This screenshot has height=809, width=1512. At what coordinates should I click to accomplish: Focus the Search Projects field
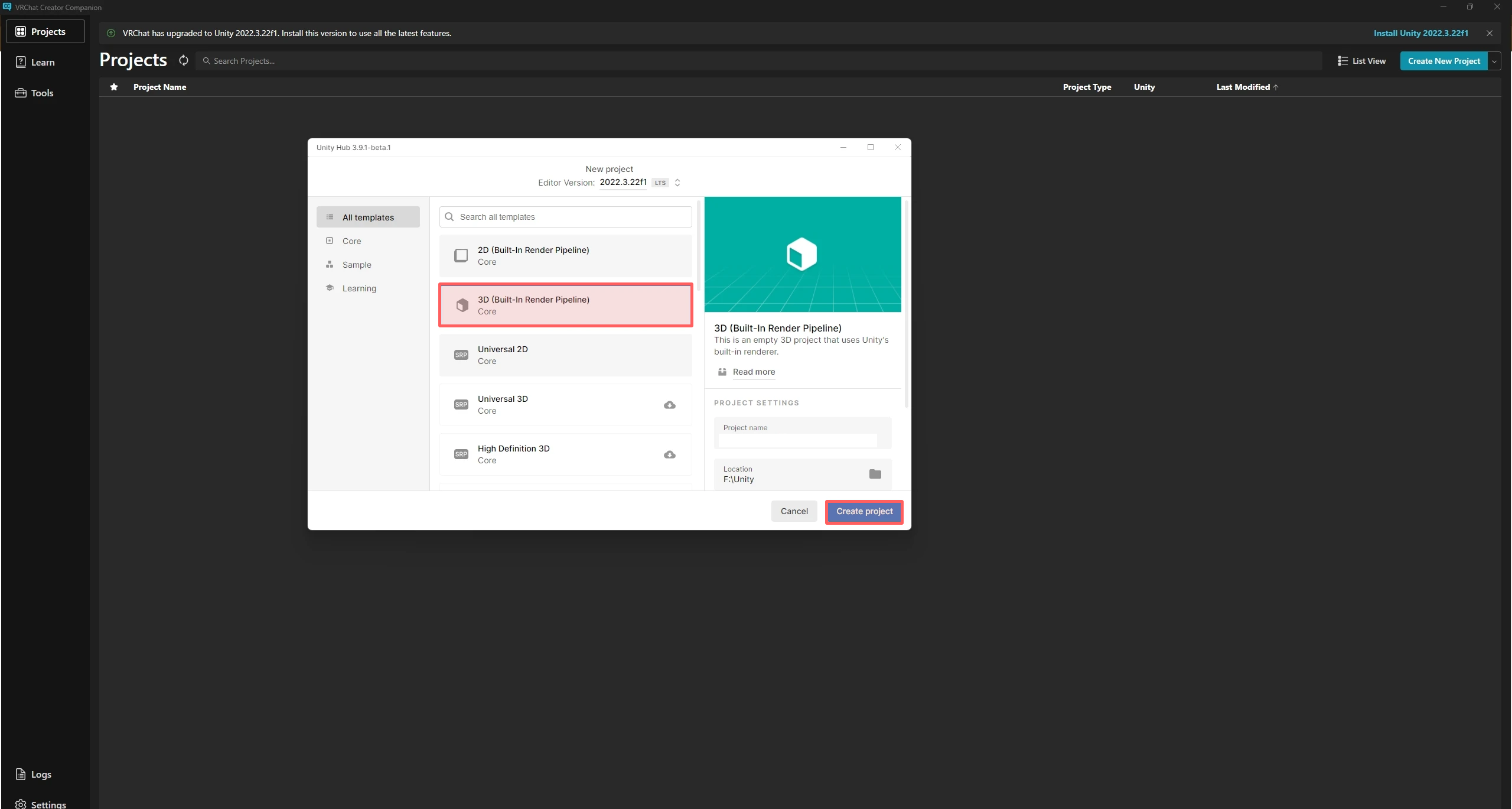[x=758, y=61]
